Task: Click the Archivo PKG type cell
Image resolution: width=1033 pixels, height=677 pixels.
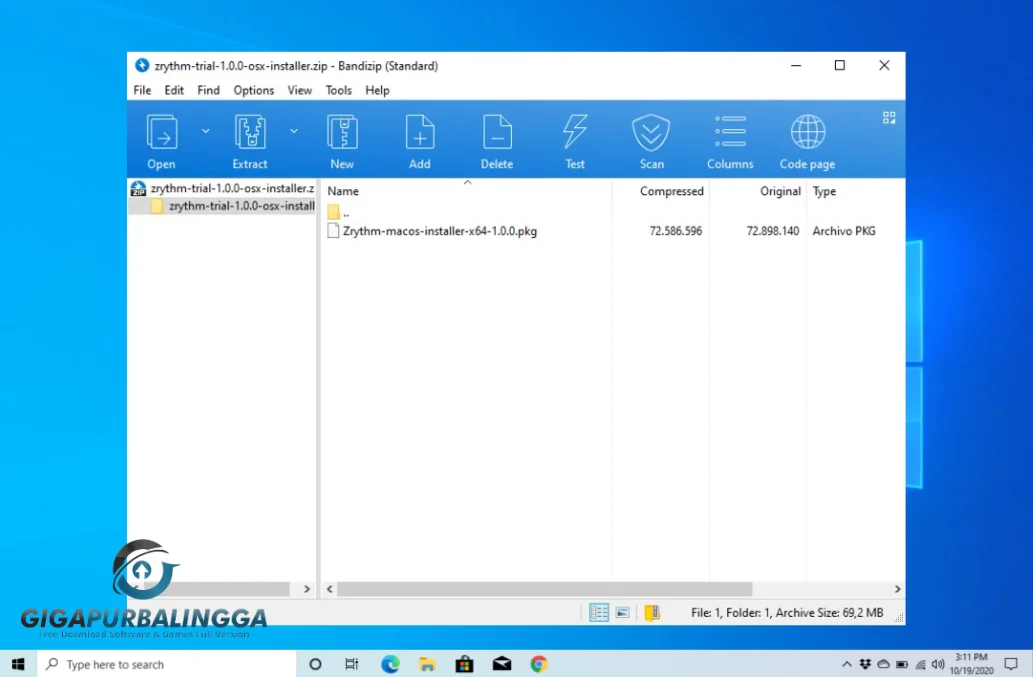Action: 844,231
